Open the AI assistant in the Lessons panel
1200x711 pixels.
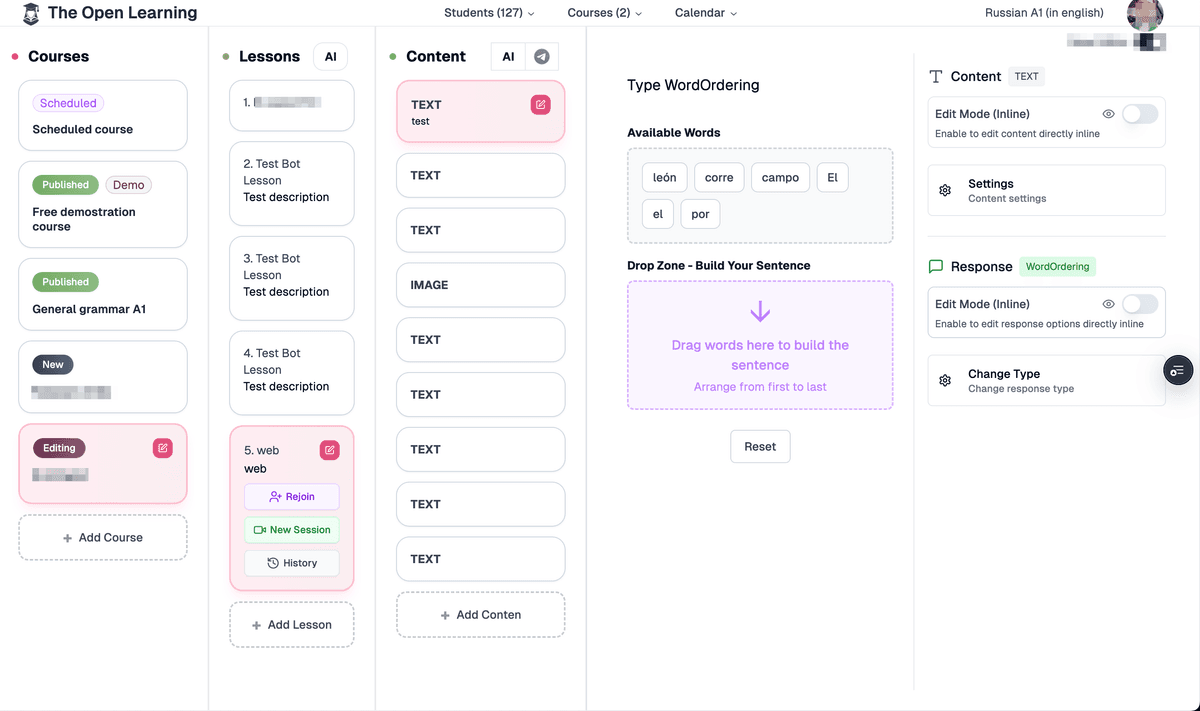(330, 56)
